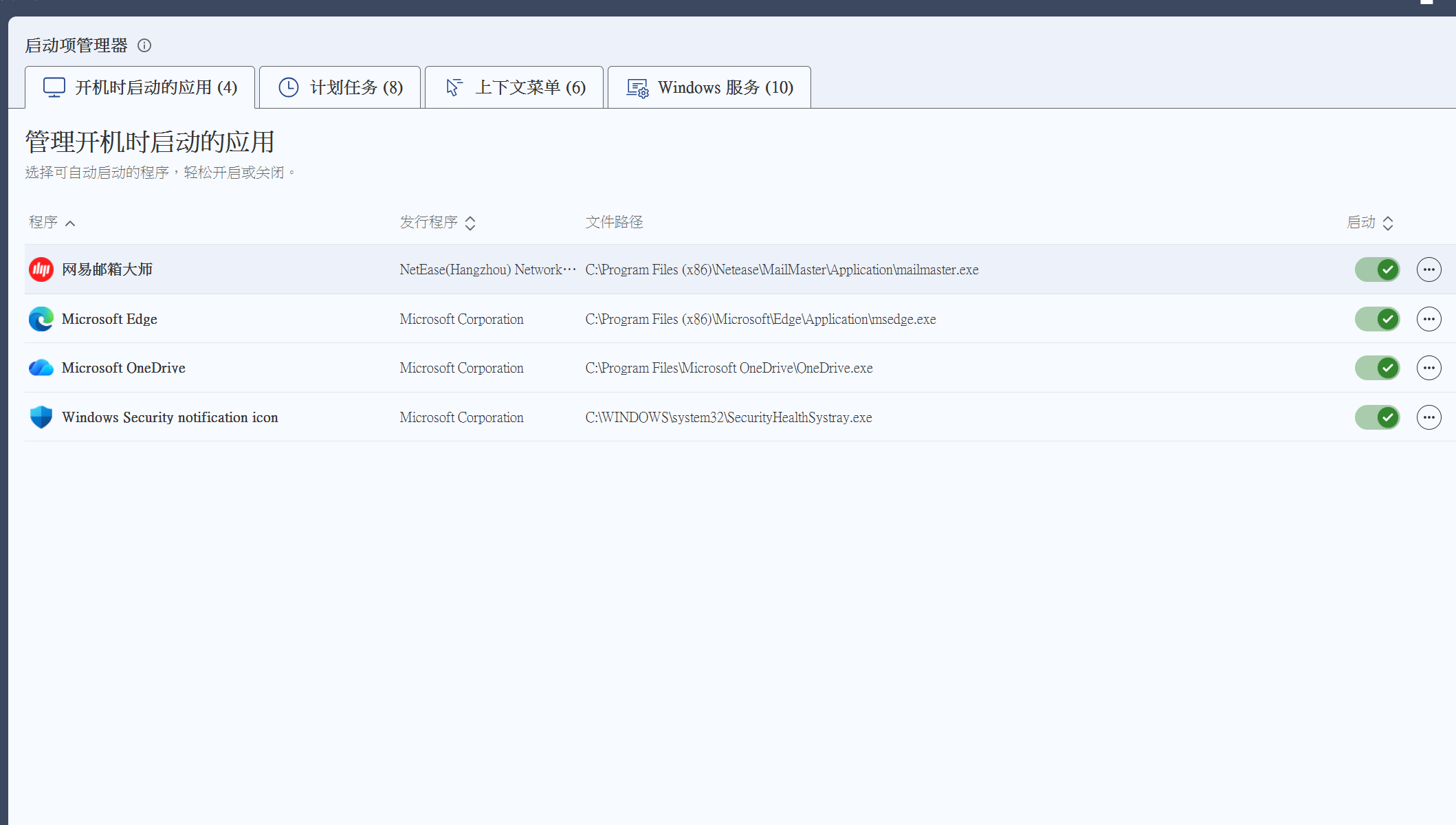Disable startup for 网易邮箱大师
The height and width of the screenshot is (825, 1456).
click(1378, 269)
